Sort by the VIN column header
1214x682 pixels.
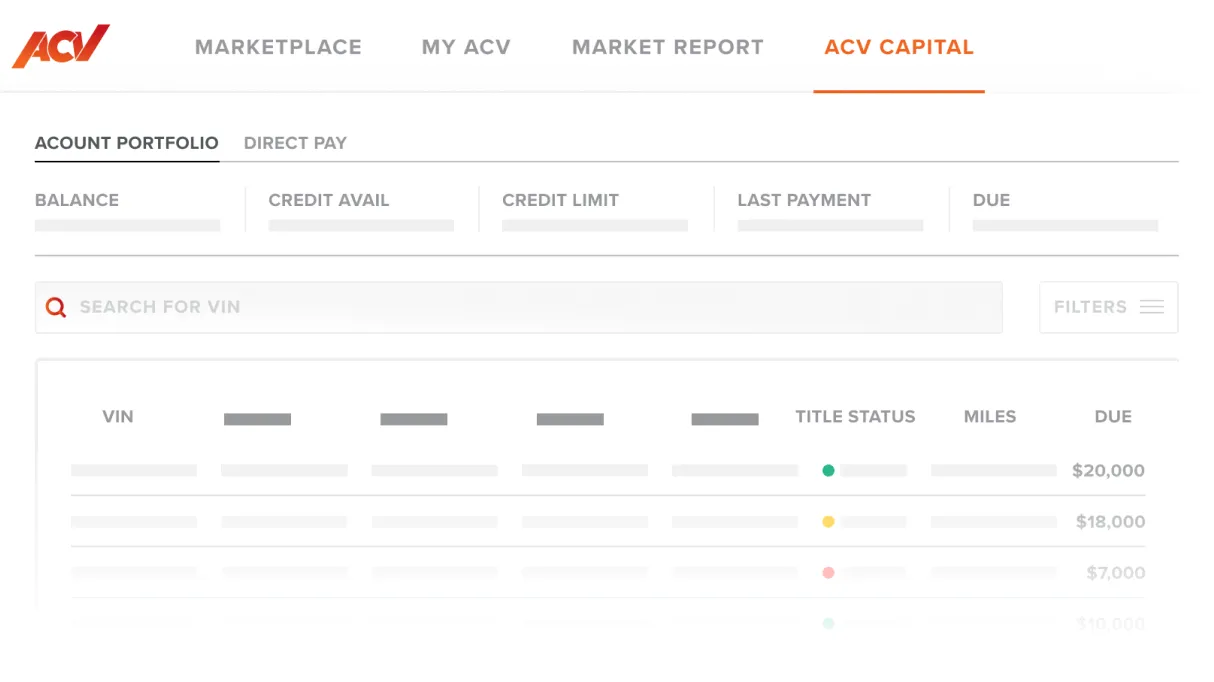[118, 417]
